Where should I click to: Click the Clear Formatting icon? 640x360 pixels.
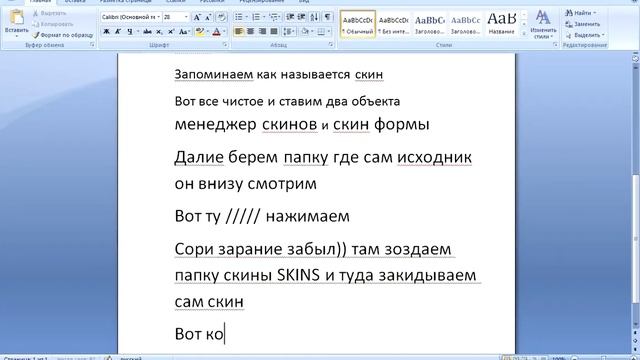(222, 17)
